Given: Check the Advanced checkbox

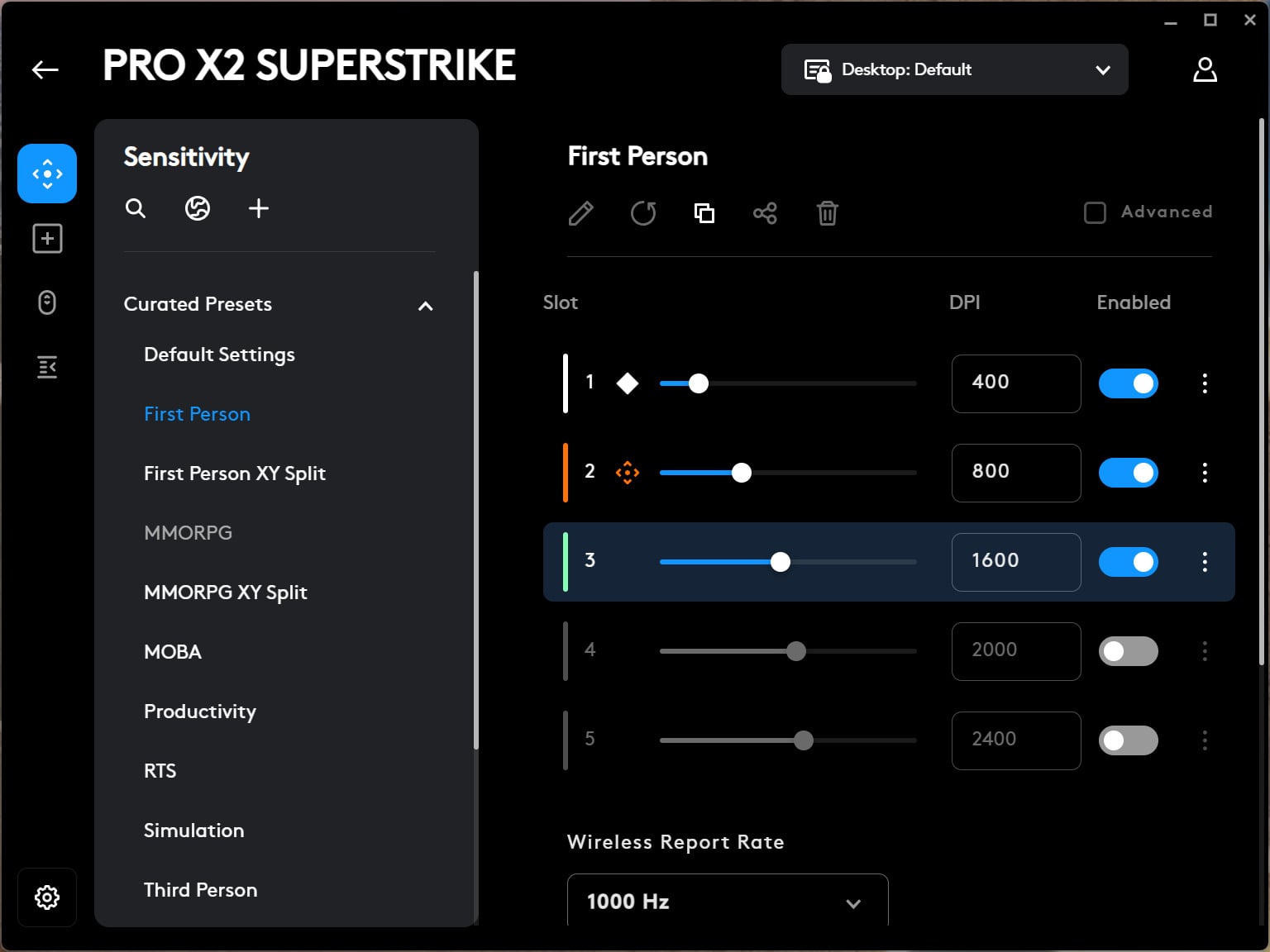Looking at the screenshot, I should pos(1095,212).
